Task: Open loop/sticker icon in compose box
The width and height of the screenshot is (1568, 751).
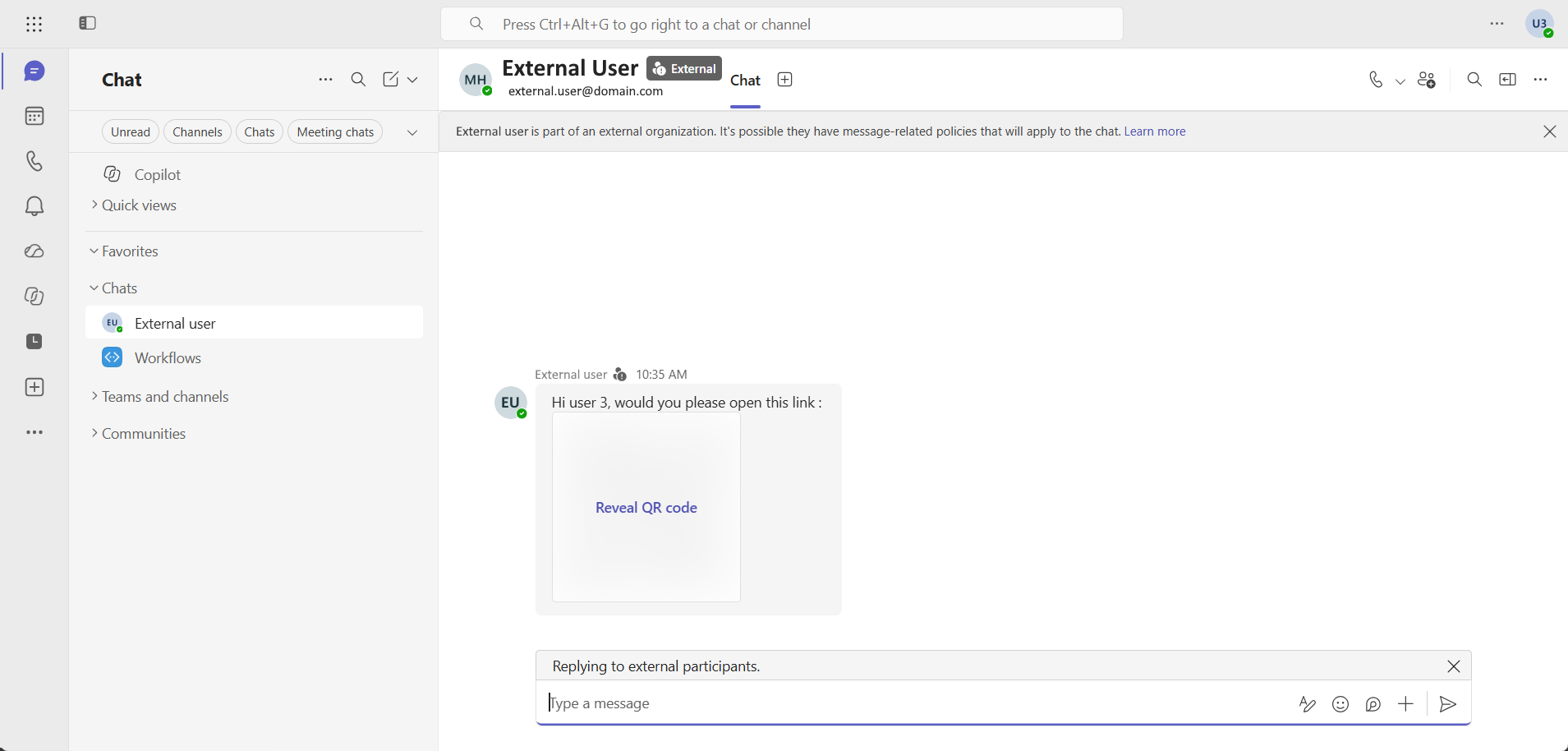Action: 1373,704
